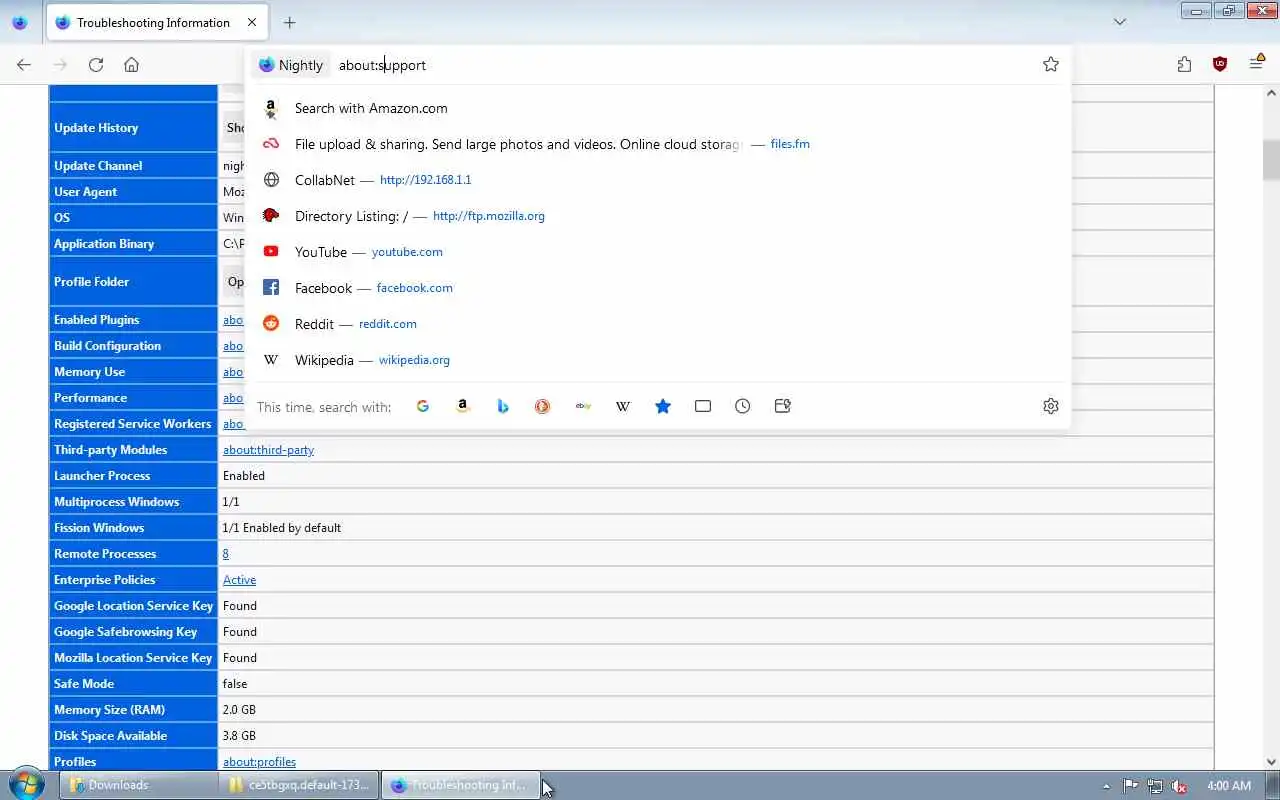Viewport: 1280px width, 800px height.
Task: Open the YouTube suggestion
Action: pos(658,252)
